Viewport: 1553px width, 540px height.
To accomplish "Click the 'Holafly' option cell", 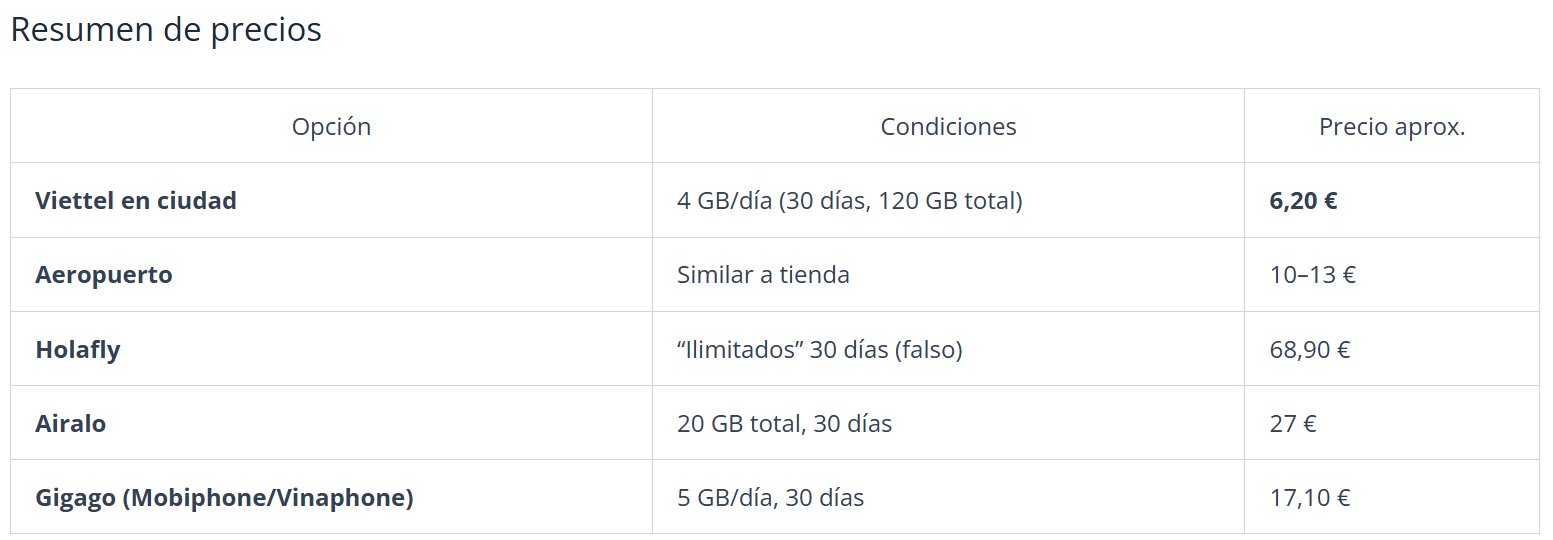I will 78,350.
